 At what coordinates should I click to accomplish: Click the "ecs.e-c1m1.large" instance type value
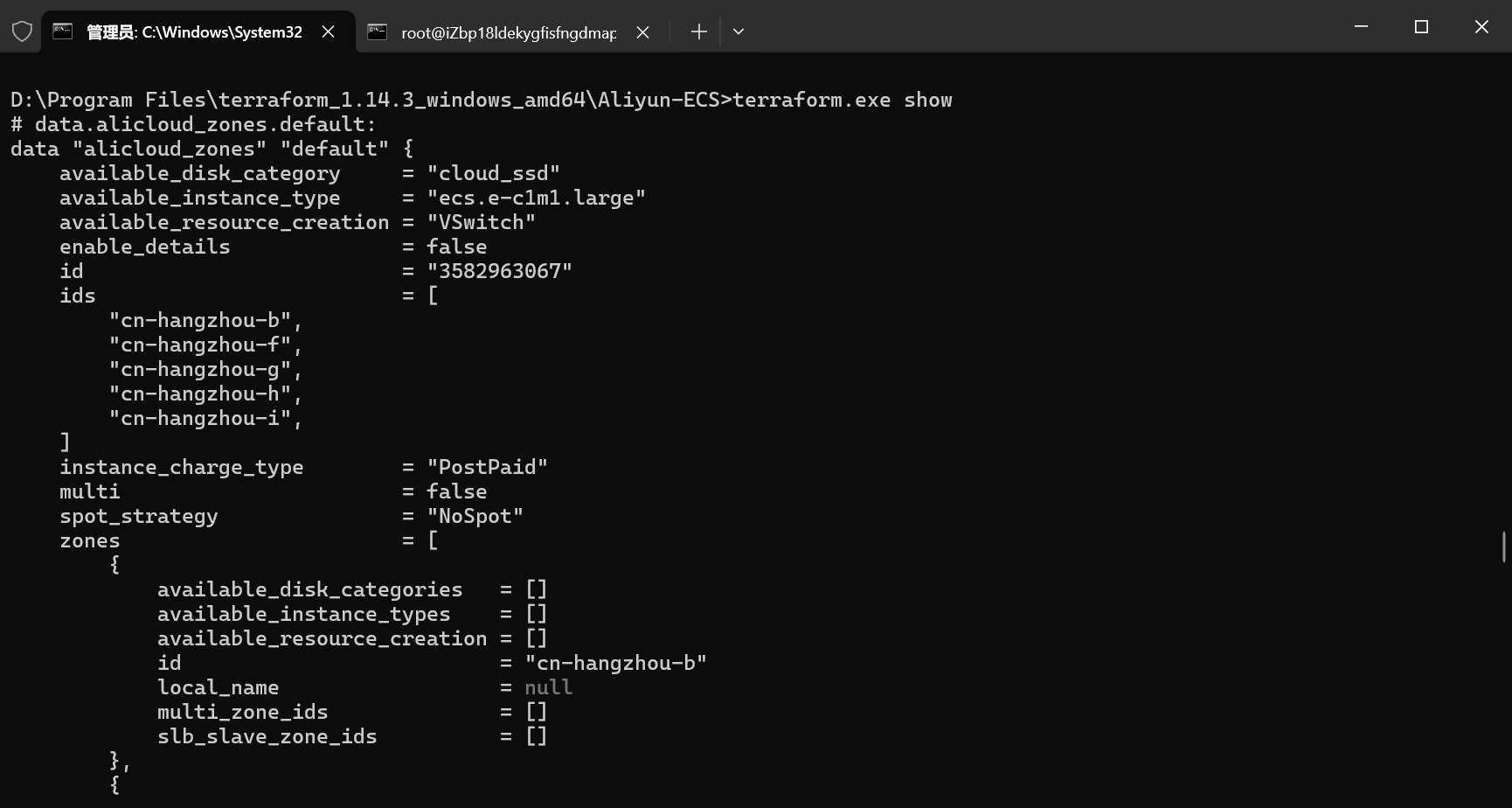[537, 198]
